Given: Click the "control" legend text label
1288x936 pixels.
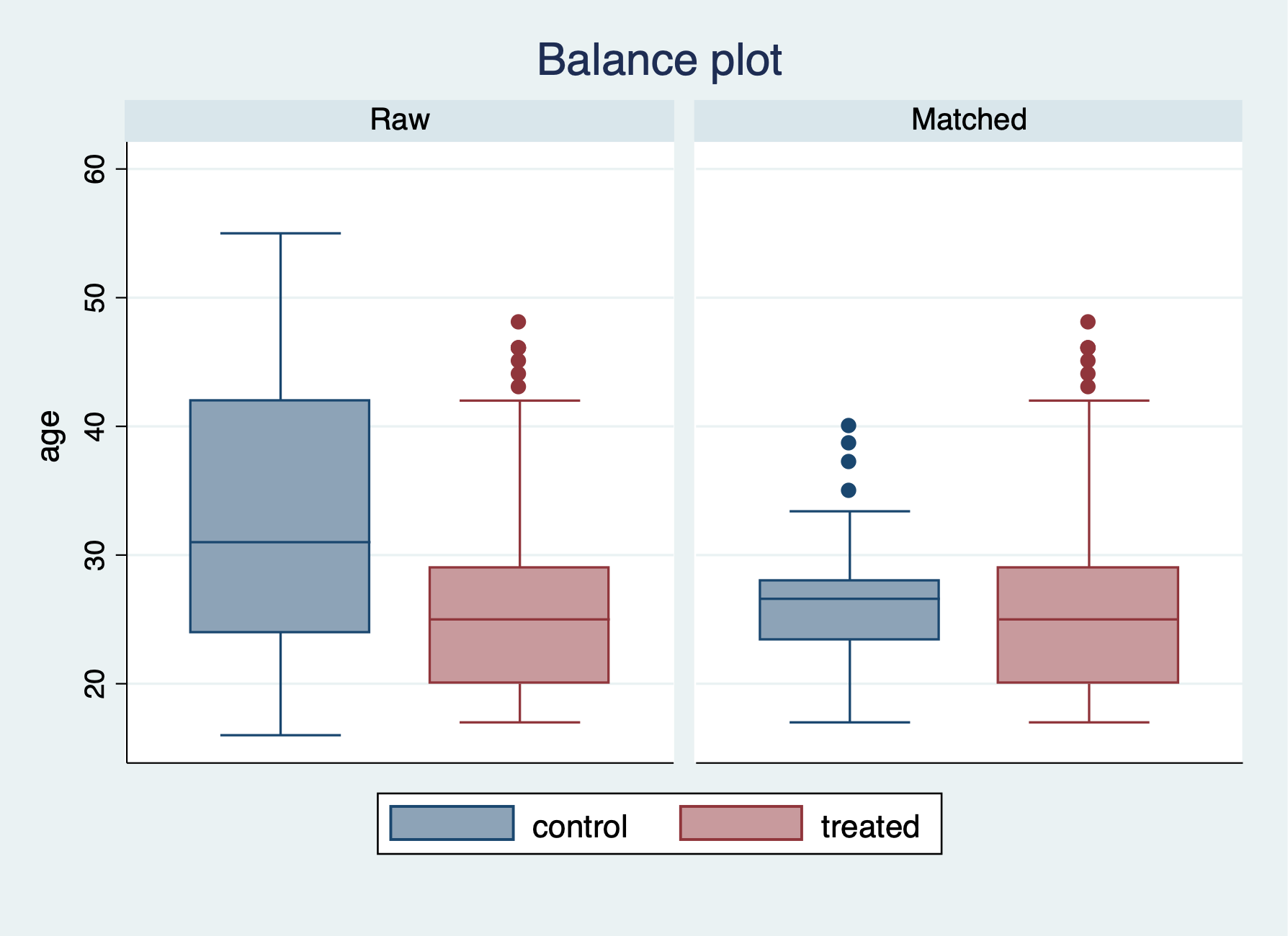Looking at the screenshot, I should pyautogui.click(x=579, y=827).
